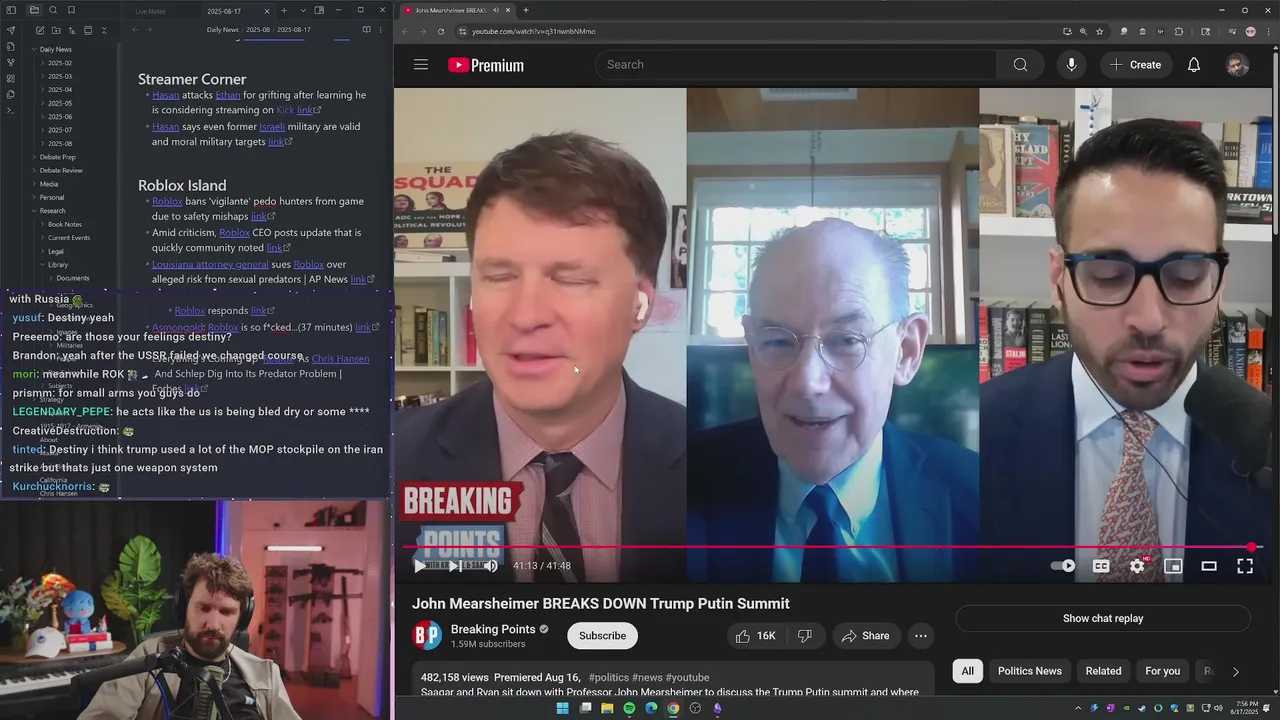Switch video to miniplayer
The image size is (1280, 720).
click(x=1173, y=566)
